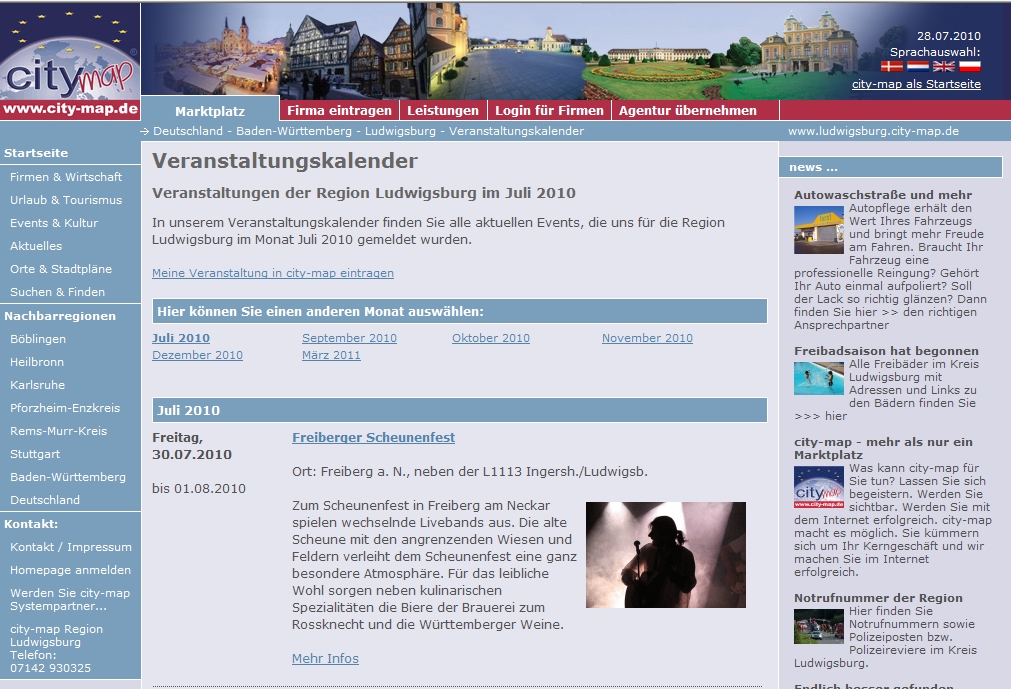Open the Freibadsaison swimming pool thumbnail

[x=819, y=378]
